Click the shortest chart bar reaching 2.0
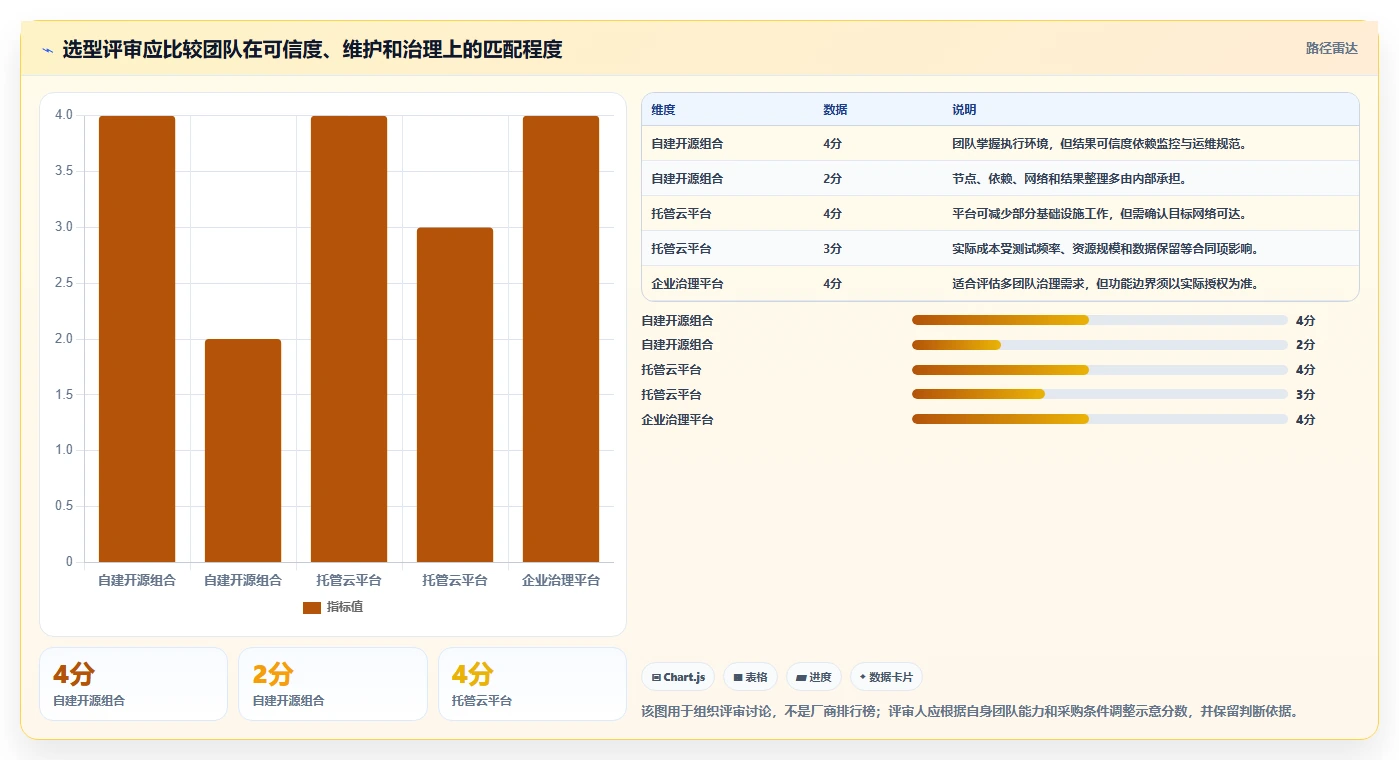 coord(243,450)
